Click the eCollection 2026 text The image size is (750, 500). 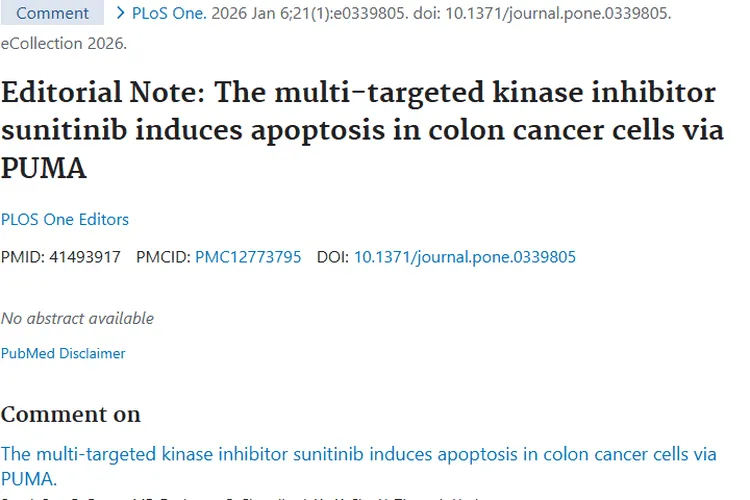(x=64, y=44)
